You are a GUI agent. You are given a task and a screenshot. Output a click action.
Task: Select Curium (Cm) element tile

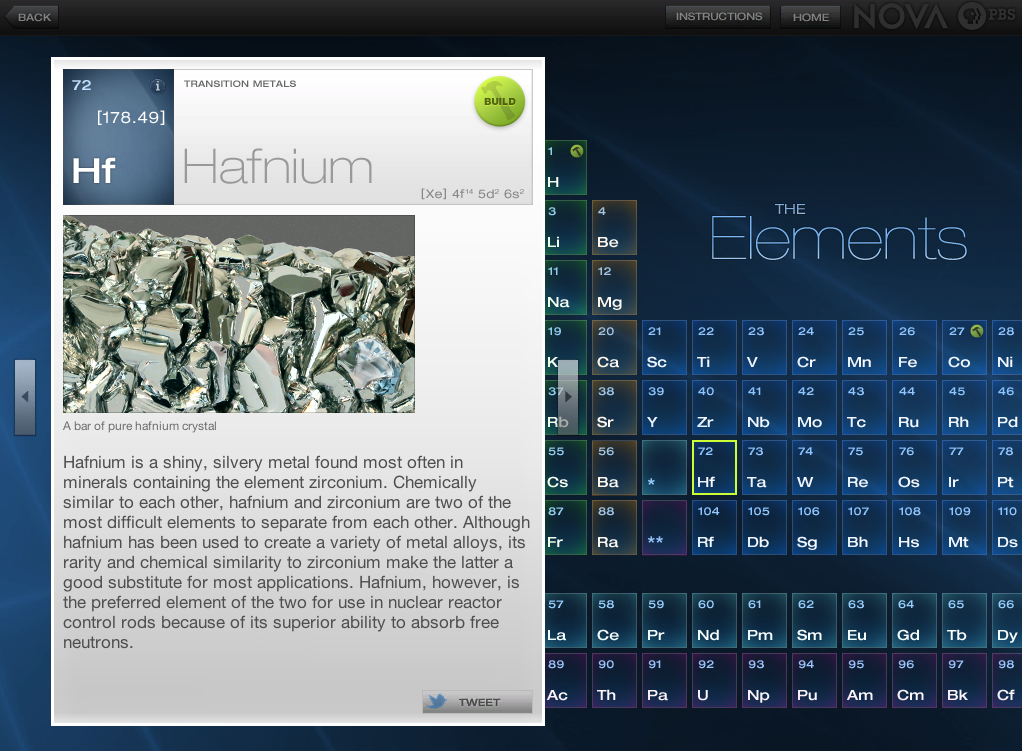pyautogui.click(x=914, y=681)
